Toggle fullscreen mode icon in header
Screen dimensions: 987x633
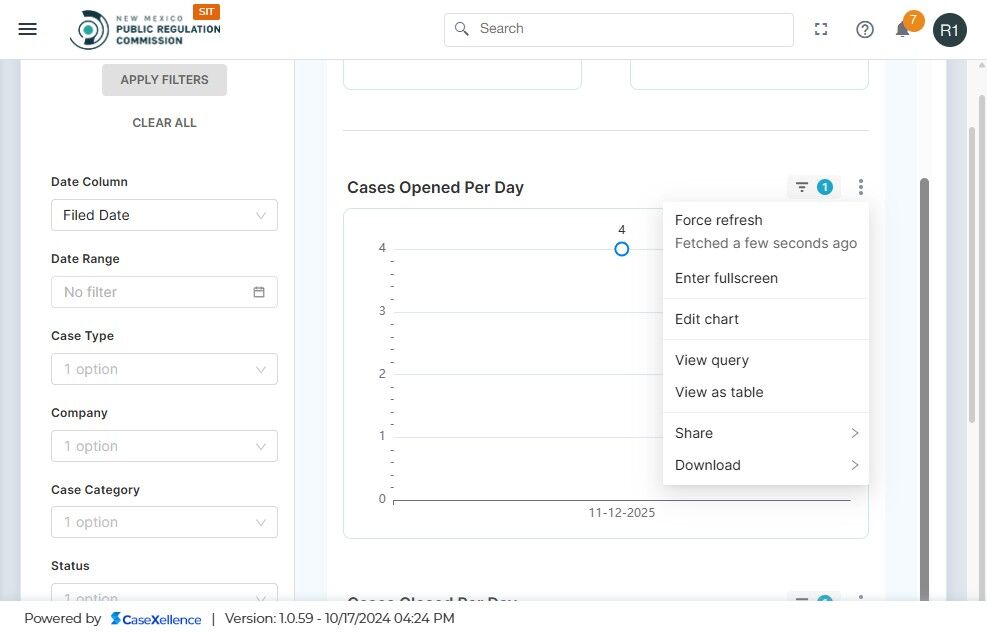click(x=821, y=29)
